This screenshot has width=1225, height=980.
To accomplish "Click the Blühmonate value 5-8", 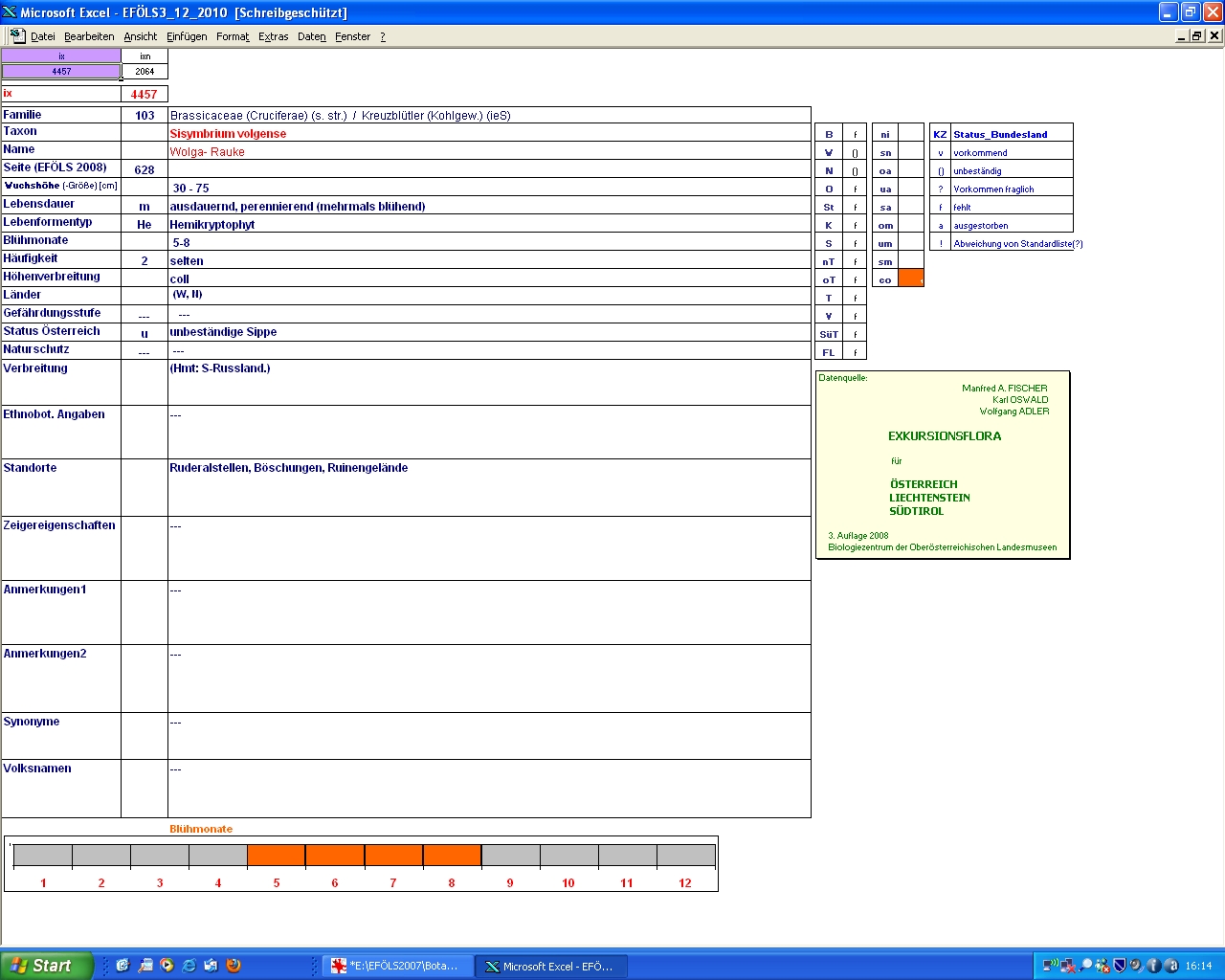I will 181,243.
